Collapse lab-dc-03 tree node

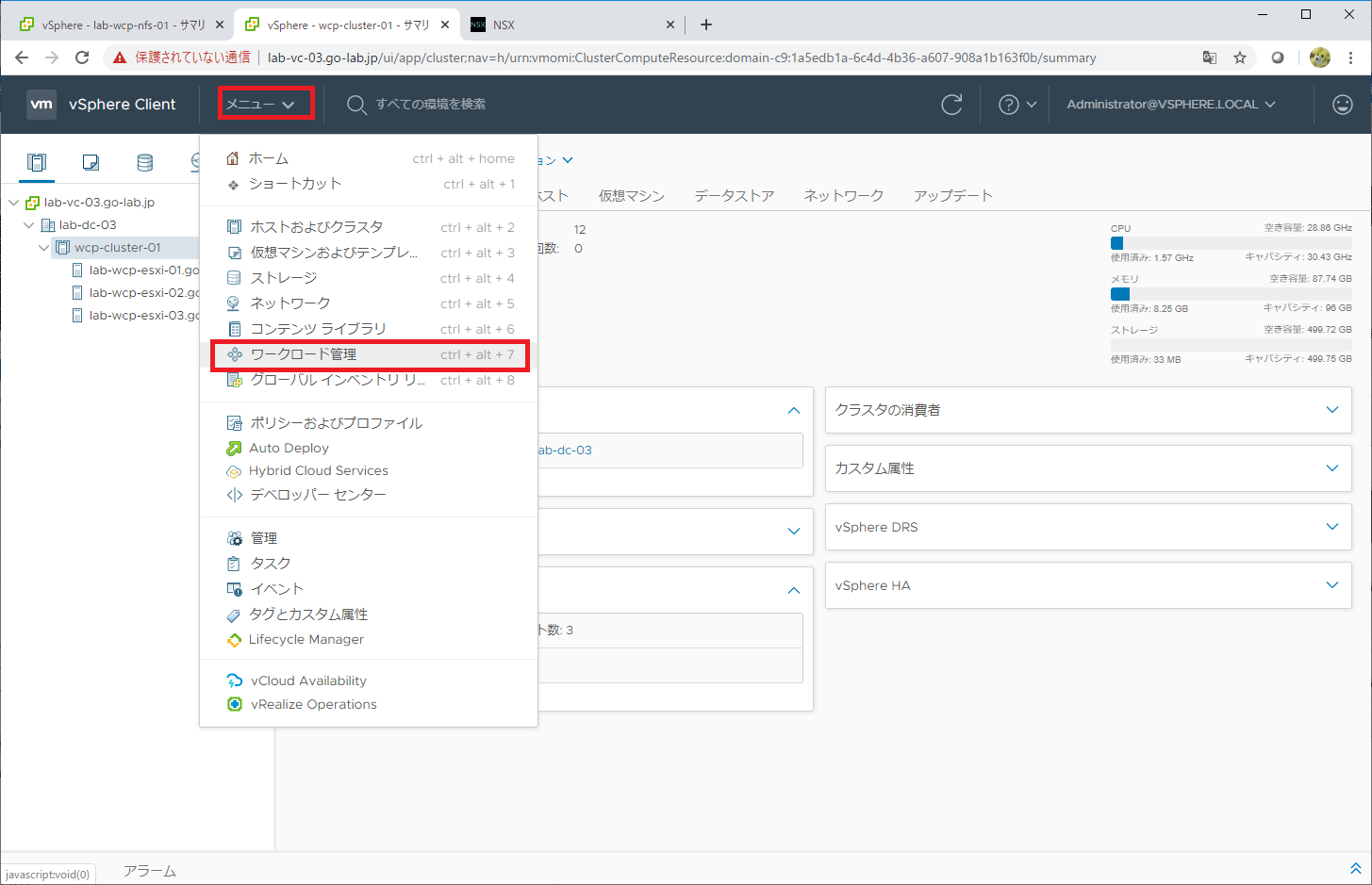[29, 224]
